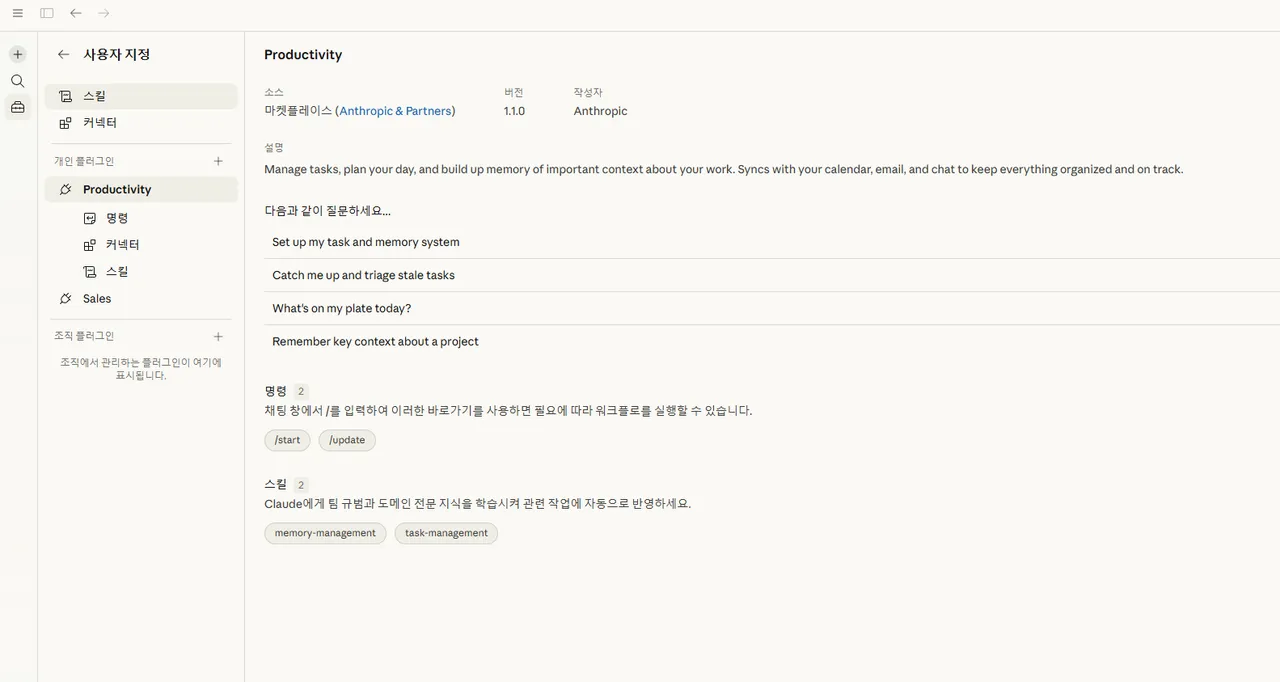Viewport: 1280px width, 682px height.
Task: Open the hamburger menu icon
Action: tap(18, 13)
